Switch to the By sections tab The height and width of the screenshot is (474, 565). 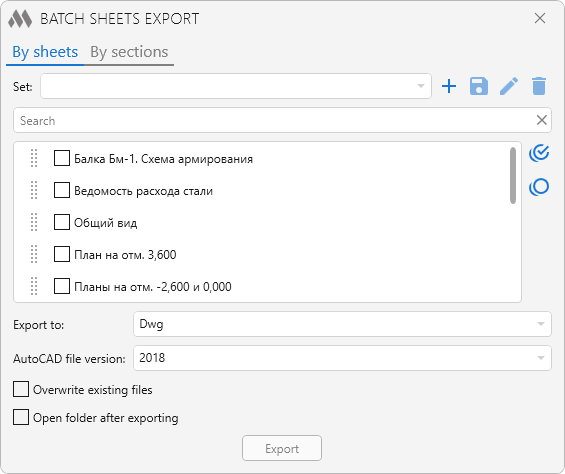pyautogui.click(x=129, y=52)
